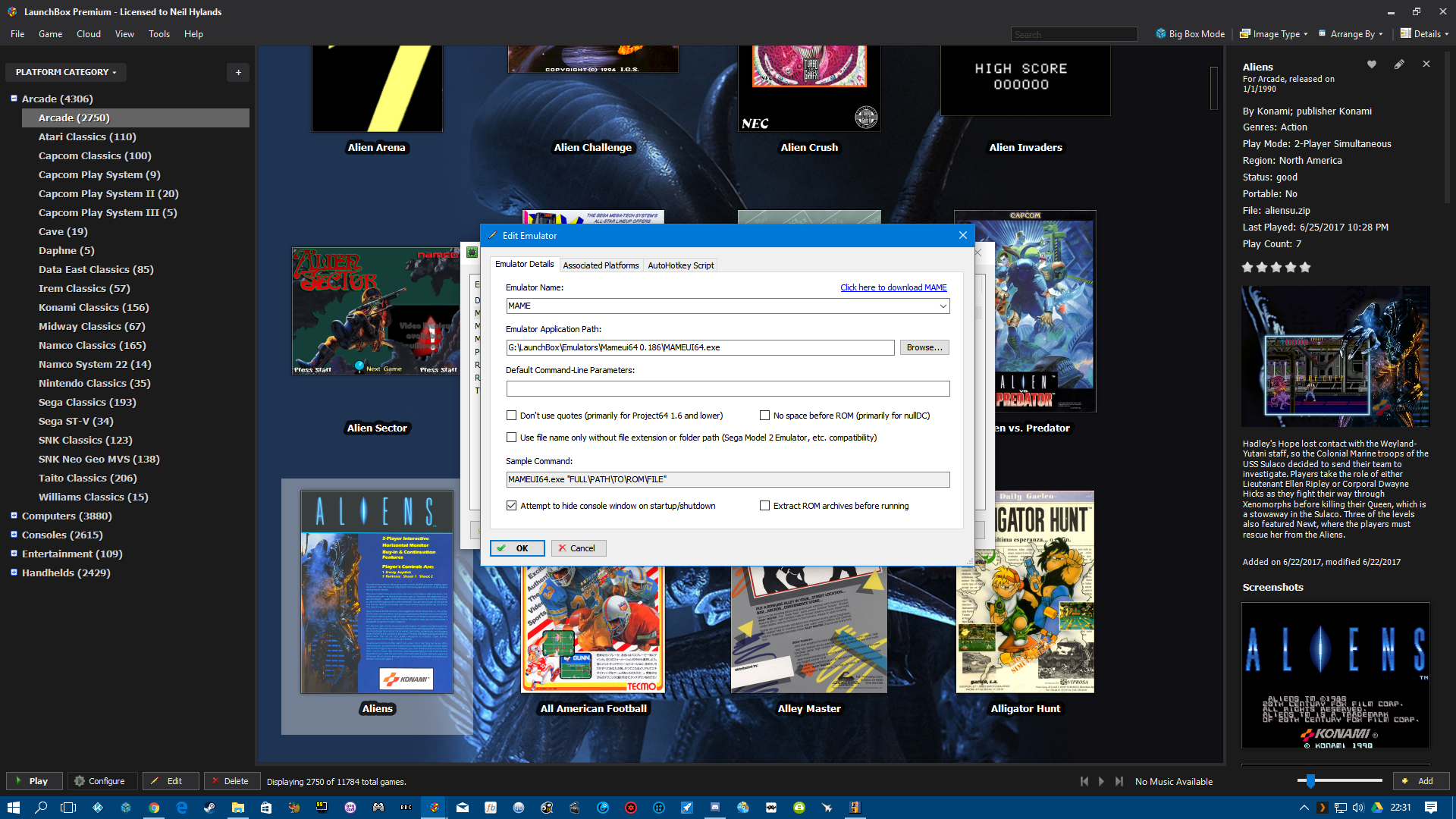Open the Emulator Name dropdown
1456x819 pixels.
(x=943, y=306)
